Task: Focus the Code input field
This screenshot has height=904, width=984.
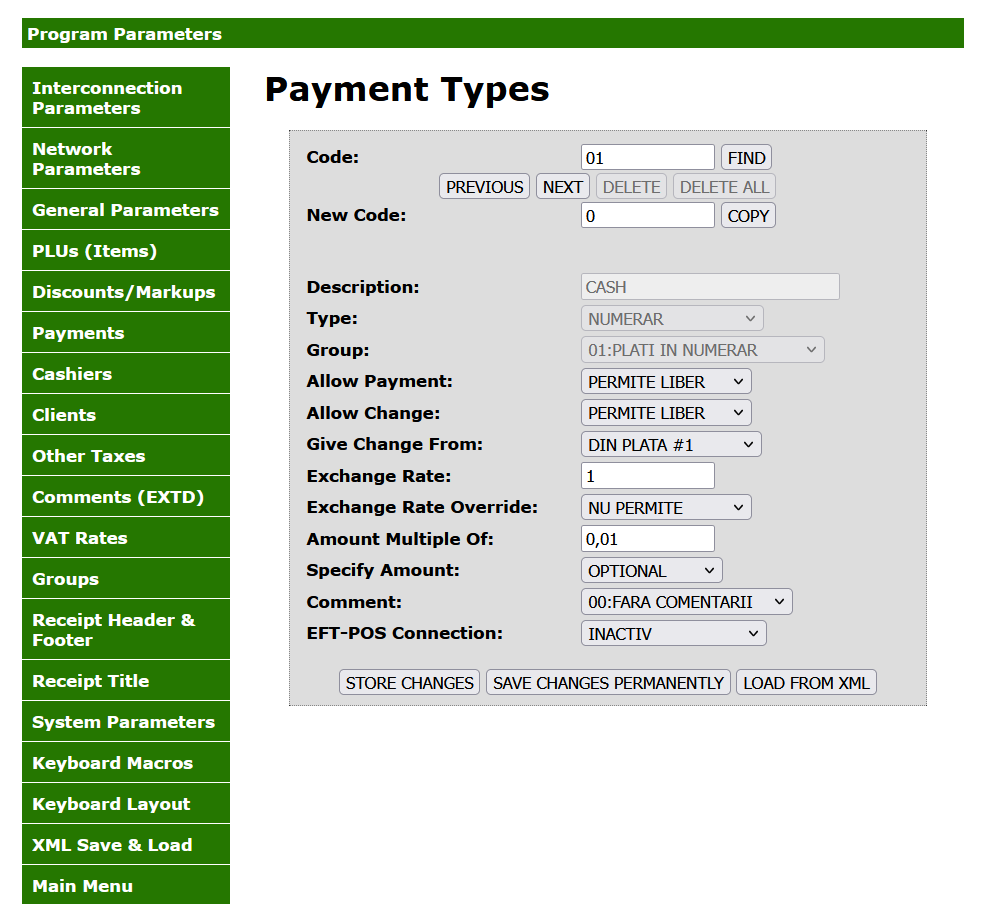Action: (x=647, y=158)
